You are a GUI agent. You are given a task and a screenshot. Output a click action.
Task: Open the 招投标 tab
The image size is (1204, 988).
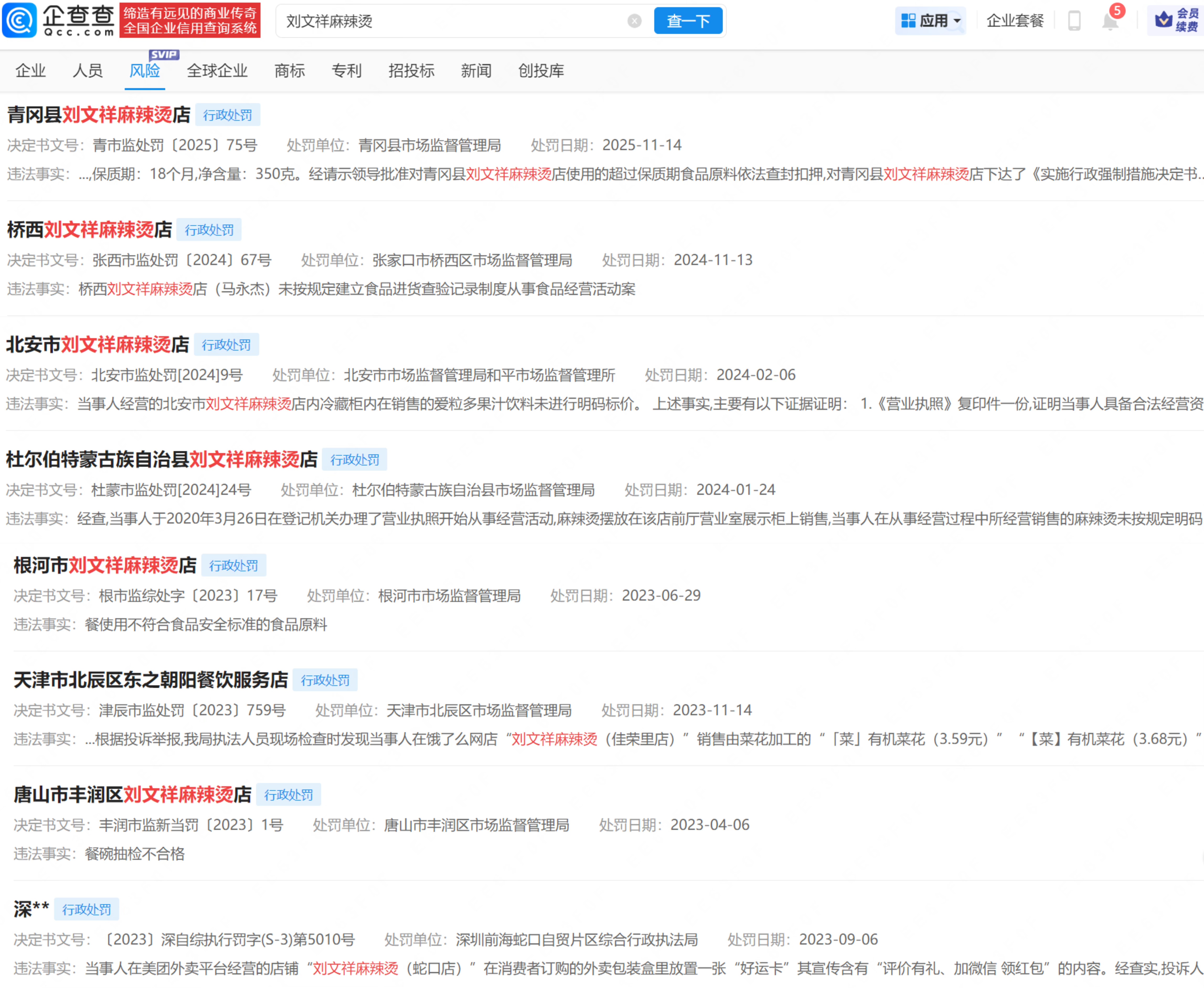tap(411, 71)
